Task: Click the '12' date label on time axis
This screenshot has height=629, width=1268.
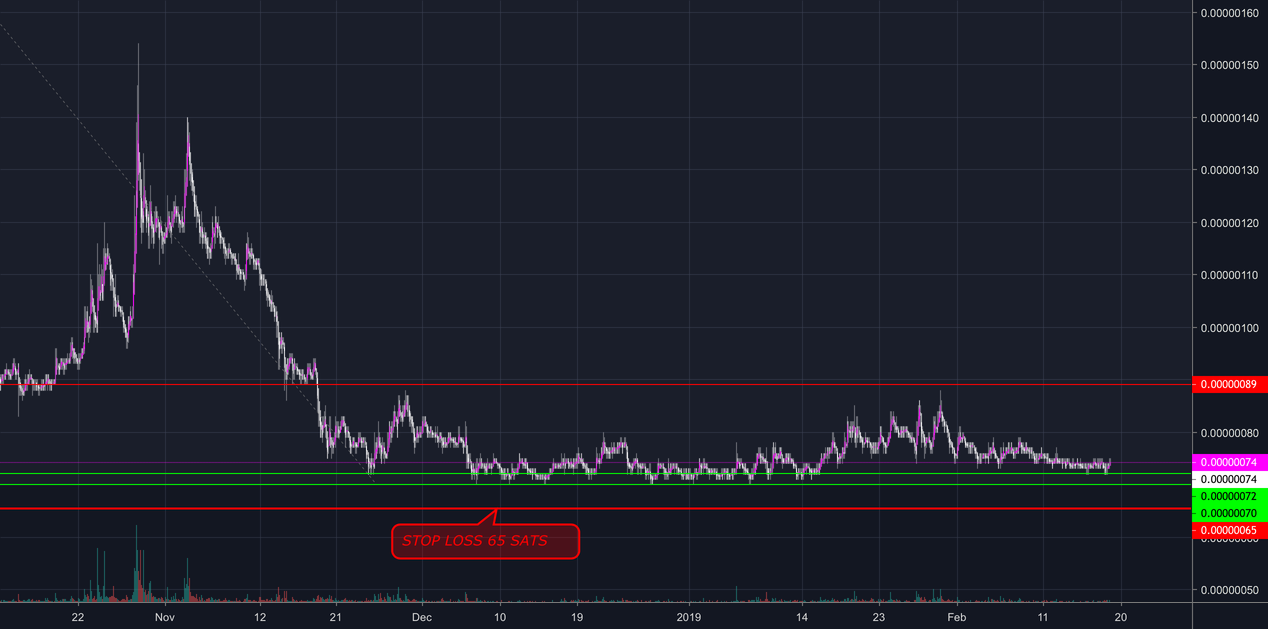Action: (x=259, y=617)
